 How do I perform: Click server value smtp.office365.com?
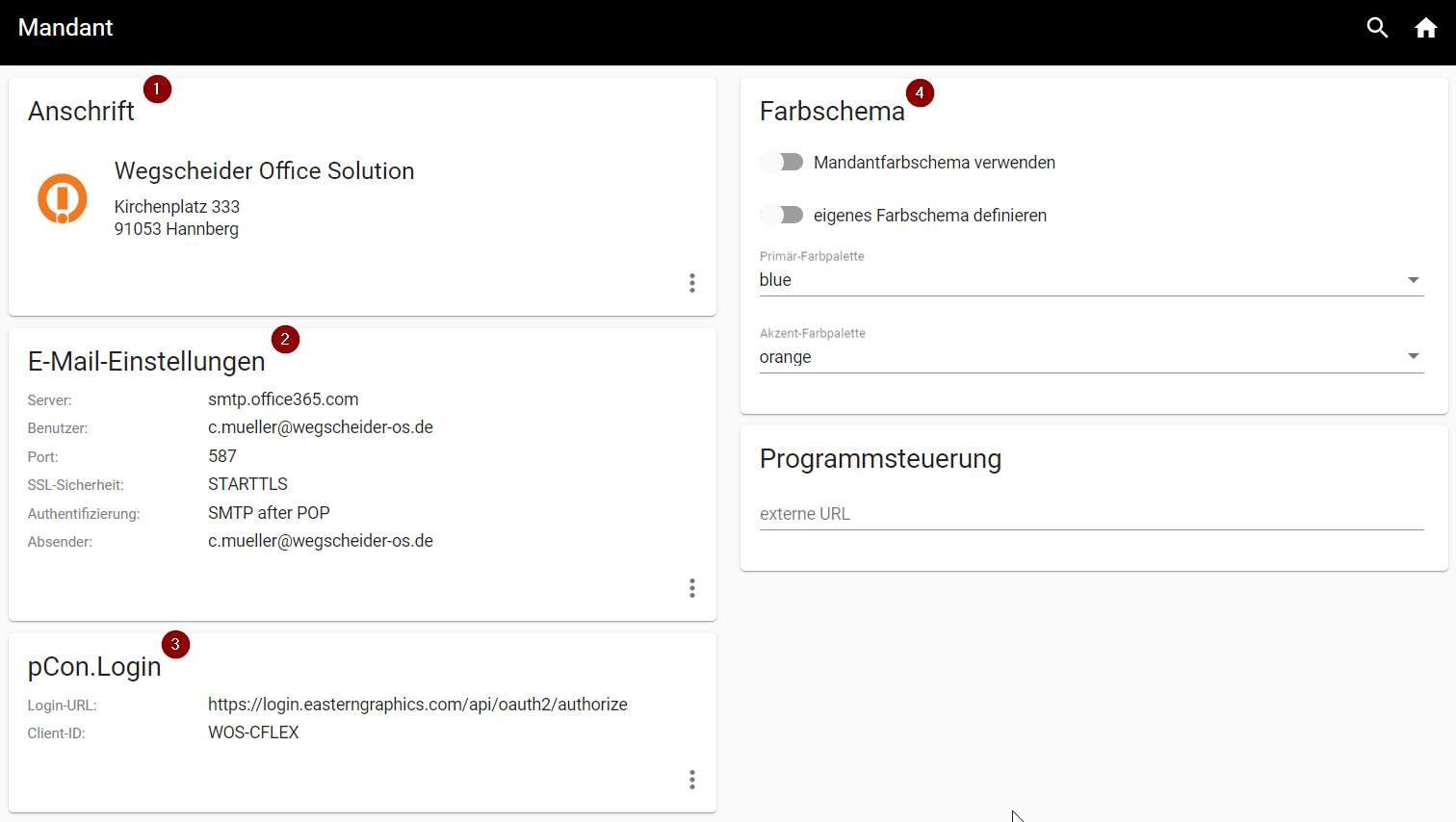[283, 399]
